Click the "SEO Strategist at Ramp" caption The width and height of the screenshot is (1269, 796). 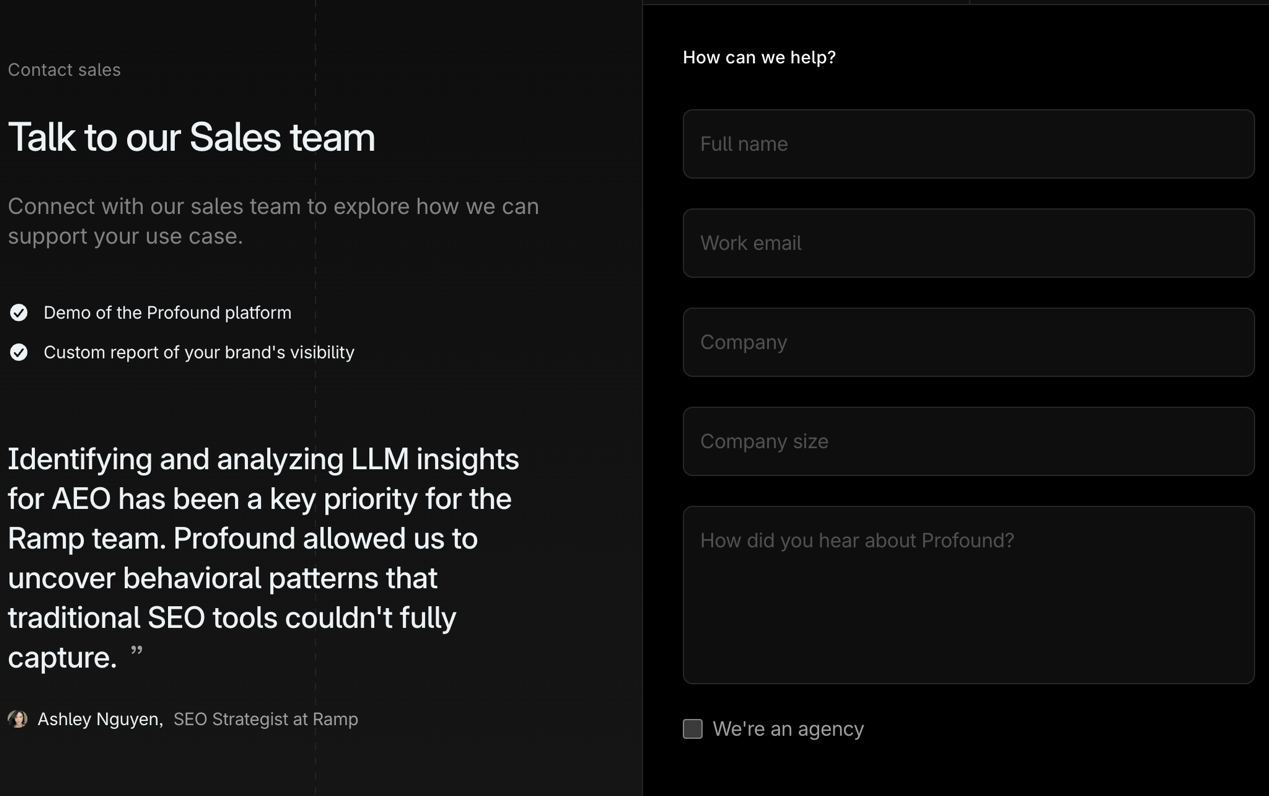click(x=266, y=719)
